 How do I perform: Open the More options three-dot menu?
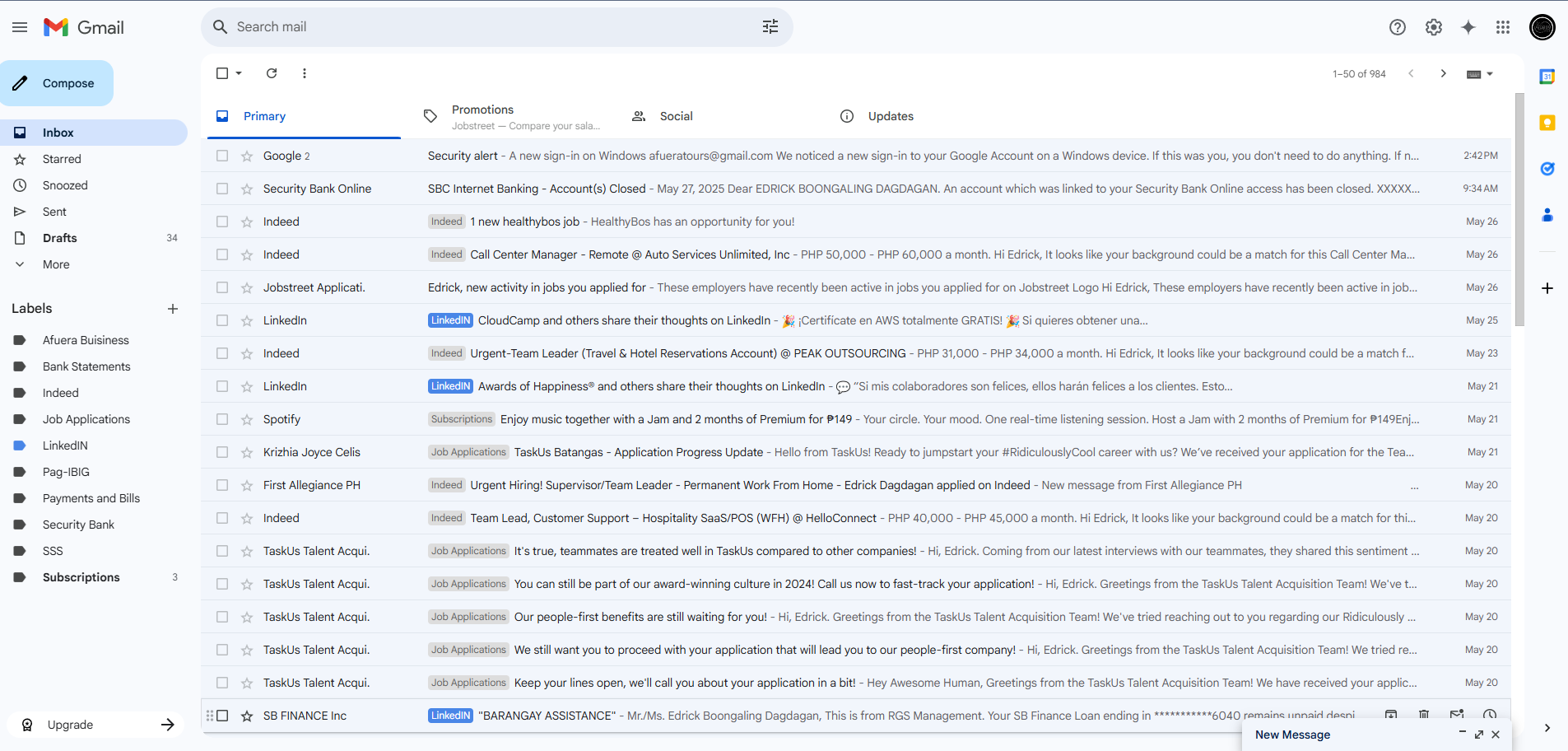pyautogui.click(x=305, y=73)
